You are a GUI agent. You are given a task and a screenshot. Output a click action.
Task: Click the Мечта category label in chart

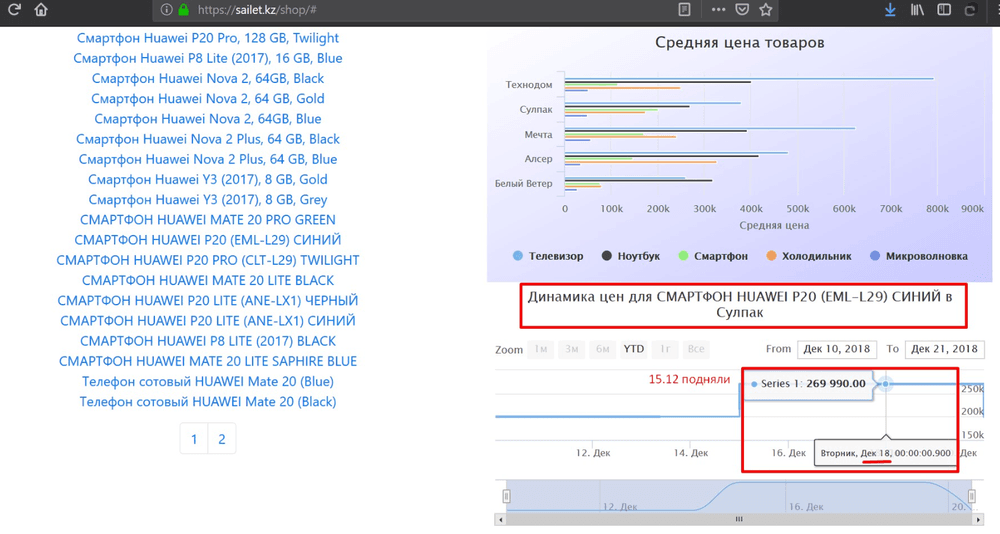point(538,135)
